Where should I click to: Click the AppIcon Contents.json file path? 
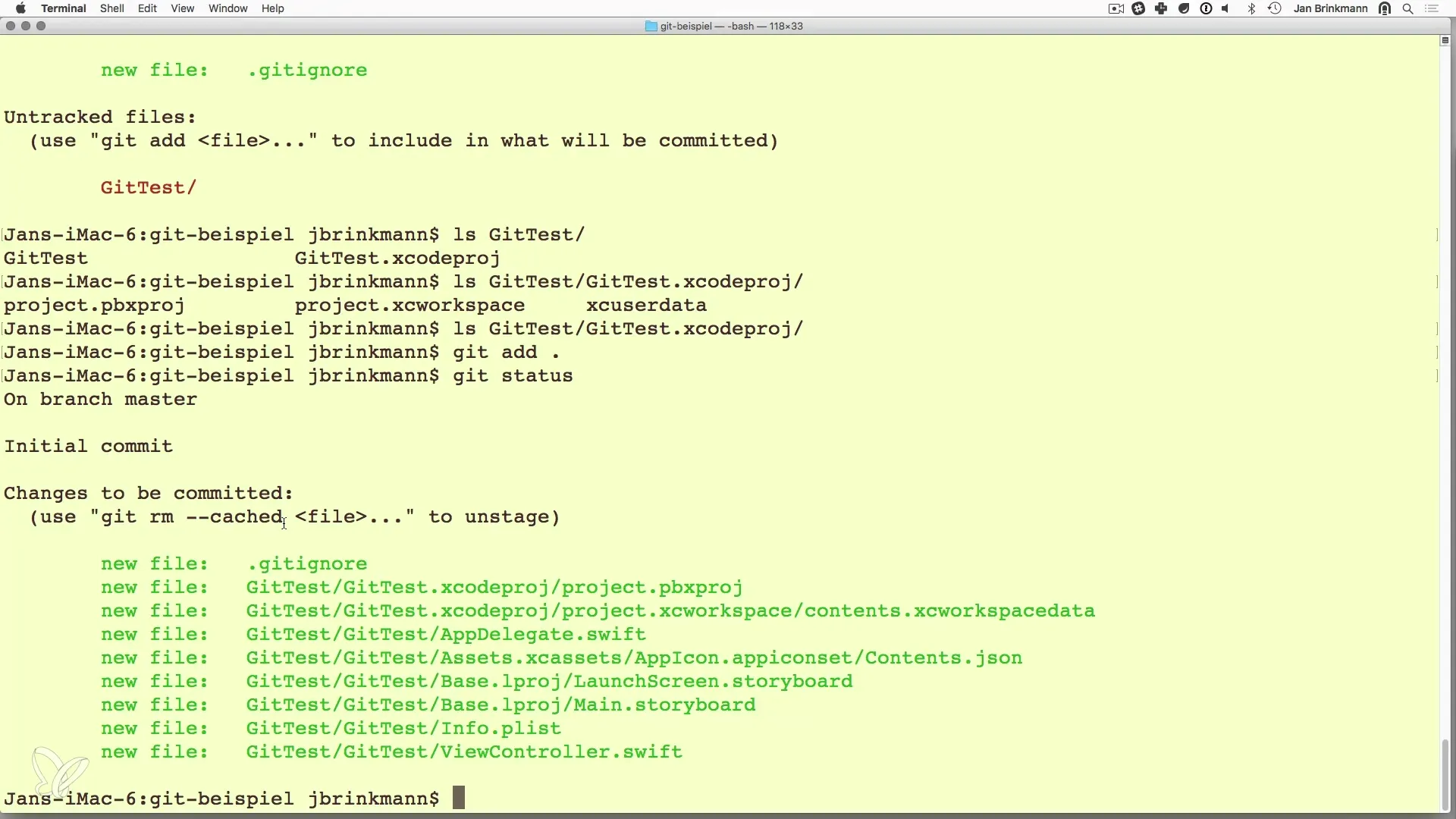tap(634, 657)
